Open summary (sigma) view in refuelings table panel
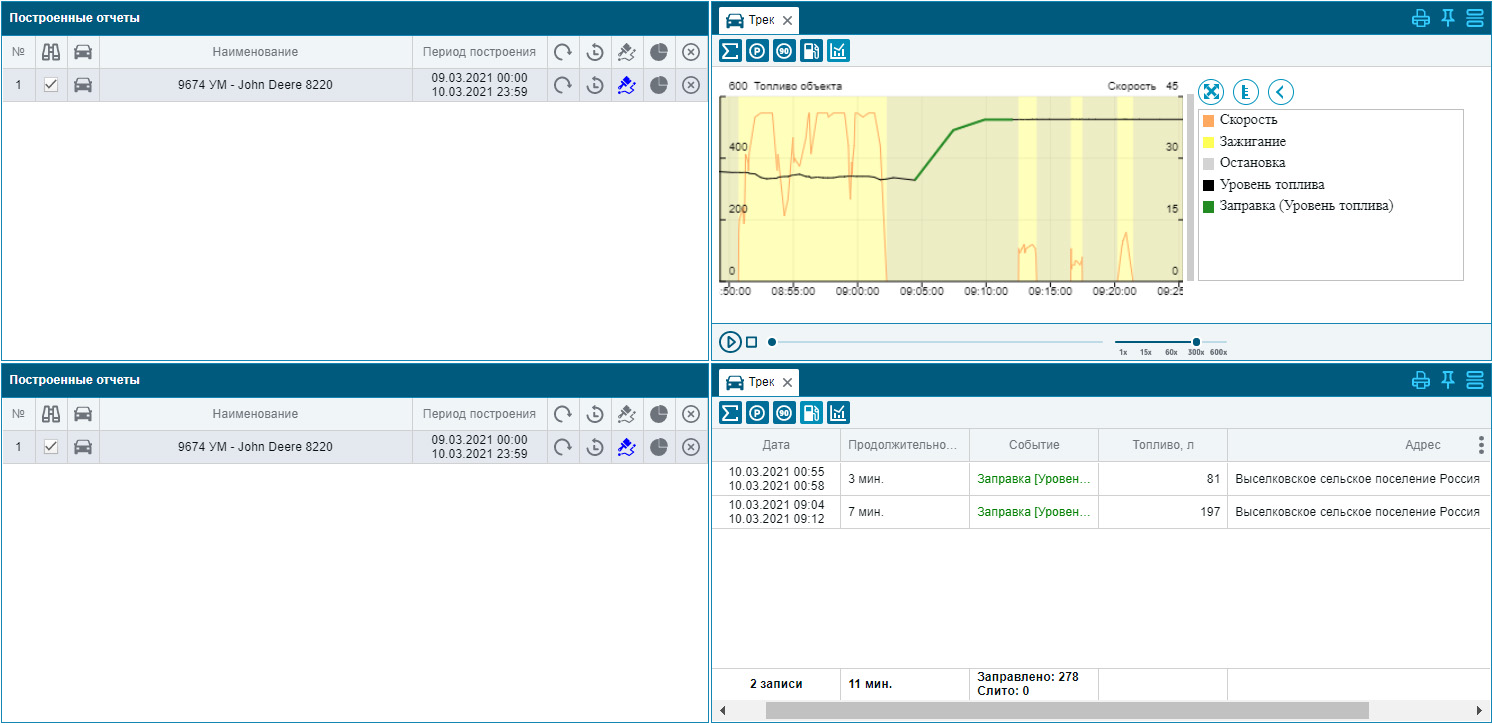 tap(730, 412)
